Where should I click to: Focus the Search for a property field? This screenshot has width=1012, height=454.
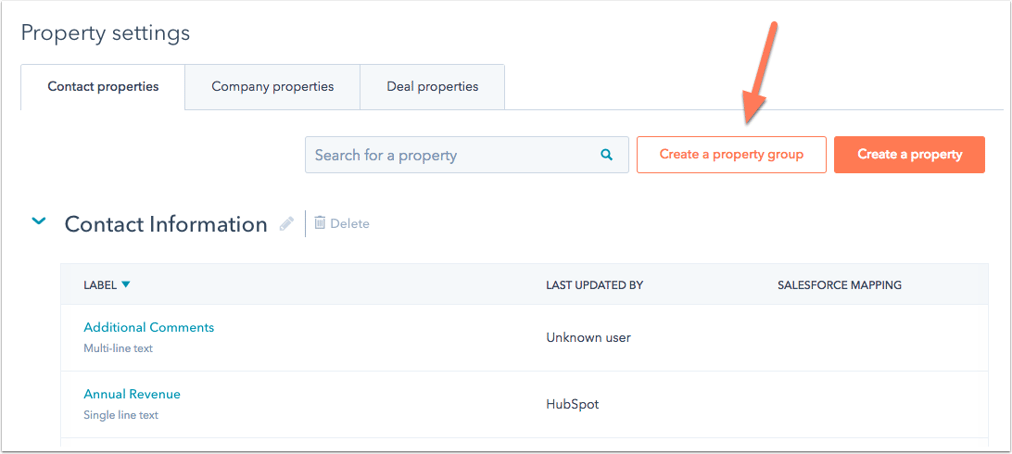click(450, 155)
